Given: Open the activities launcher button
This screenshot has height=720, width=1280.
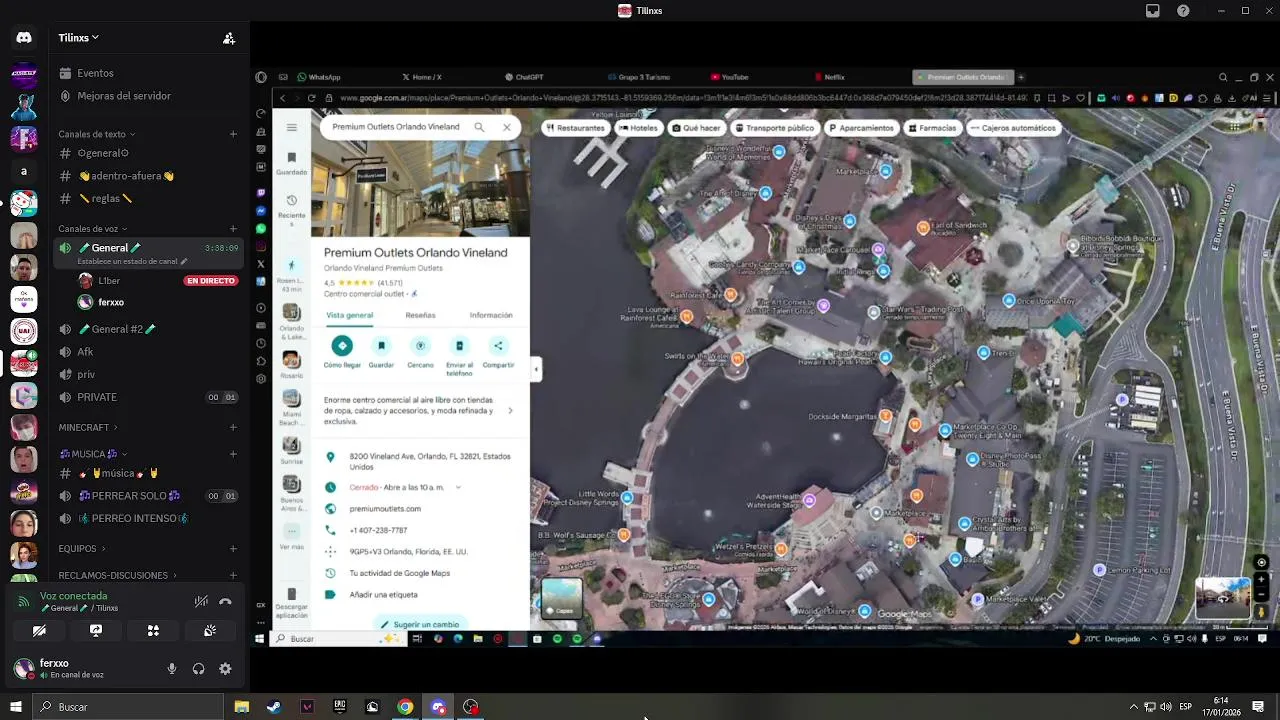Looking at the screenshot, I should tap(153, 631).
